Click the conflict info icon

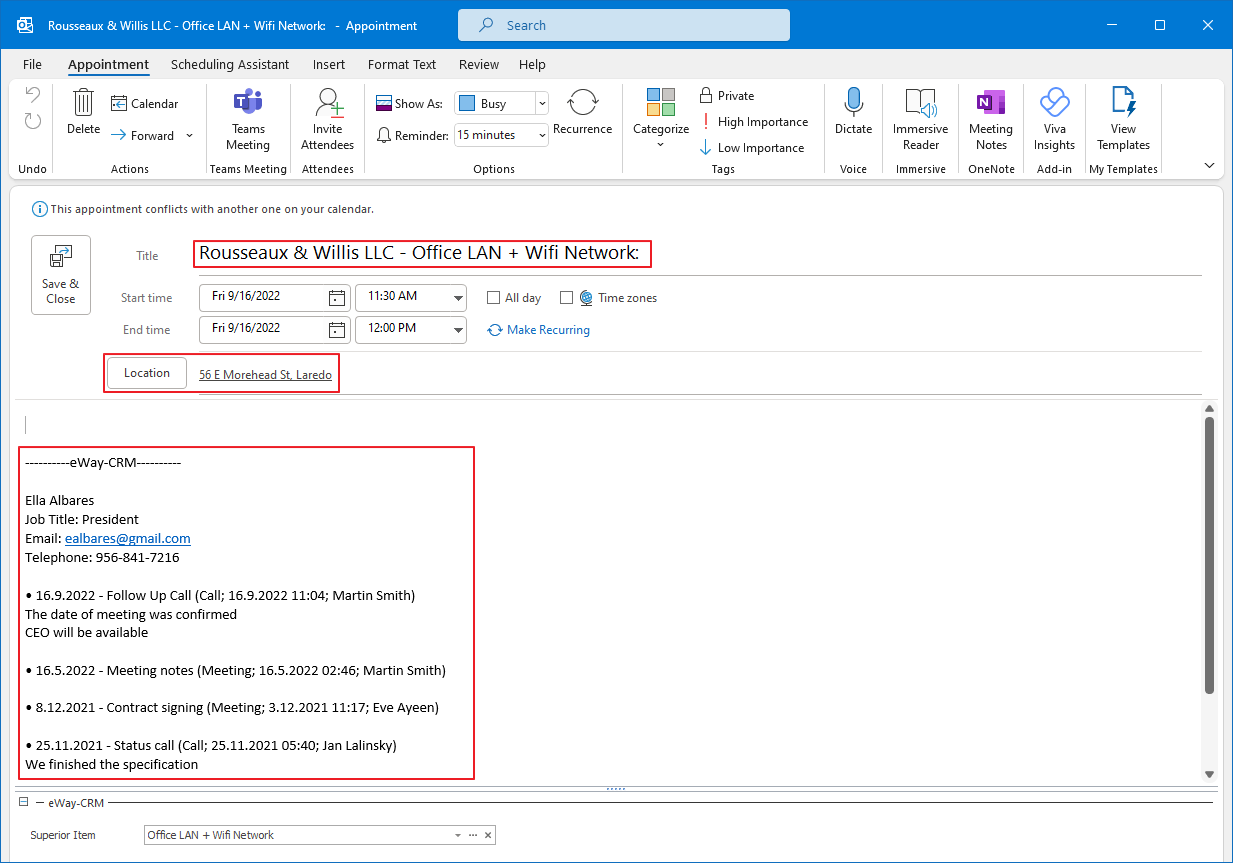pos(39,209)
